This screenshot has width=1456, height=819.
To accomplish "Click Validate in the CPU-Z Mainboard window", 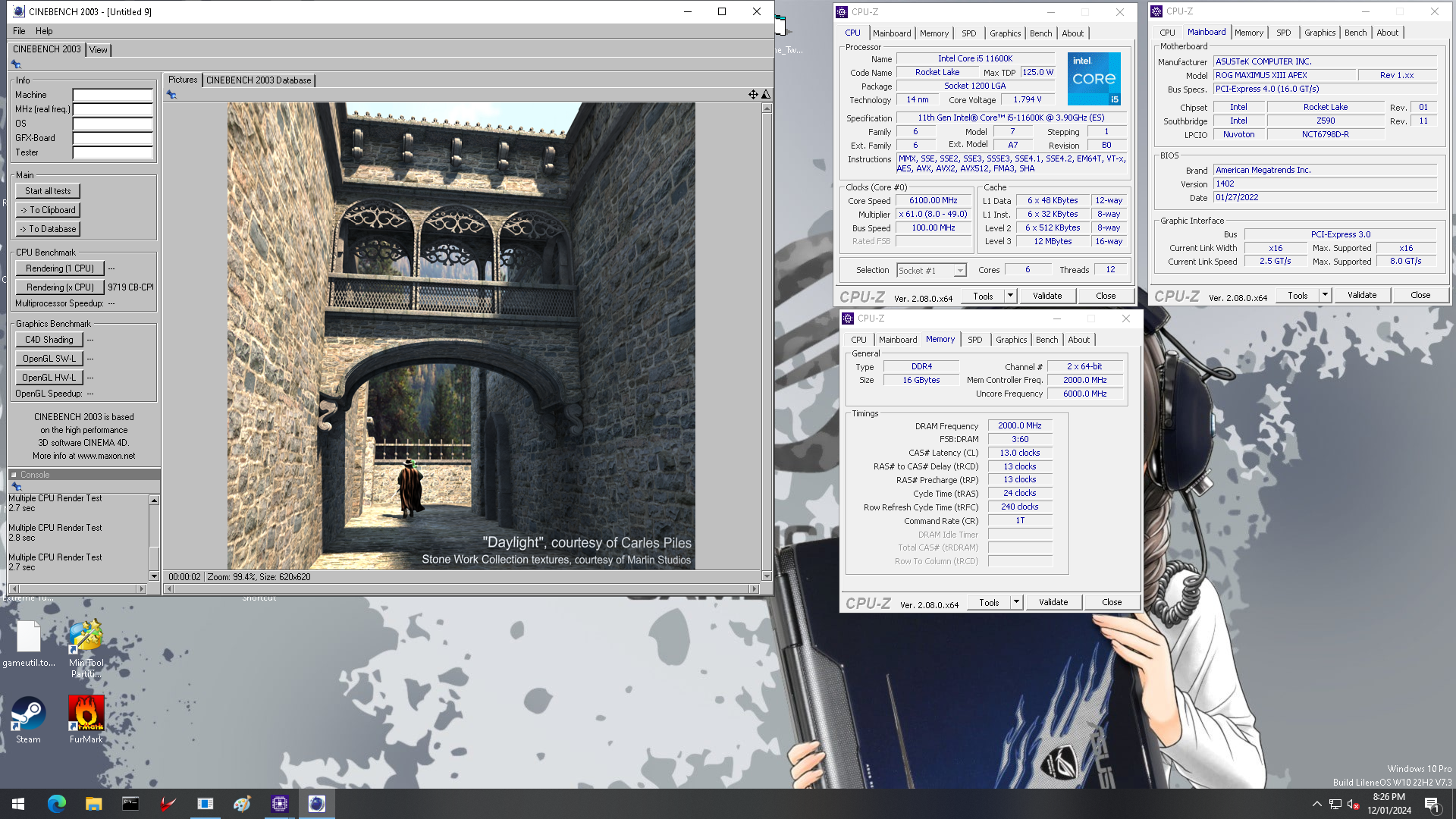I will [1362, 295].
